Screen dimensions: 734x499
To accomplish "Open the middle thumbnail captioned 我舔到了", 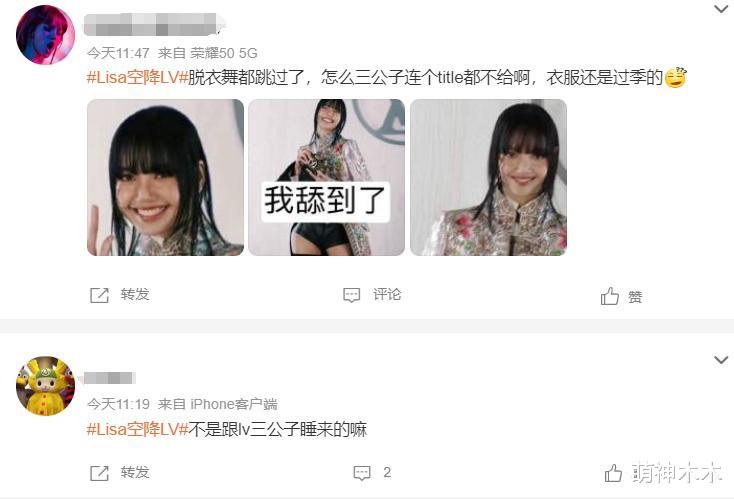I will pyautogui.click(x=326, y=177).
